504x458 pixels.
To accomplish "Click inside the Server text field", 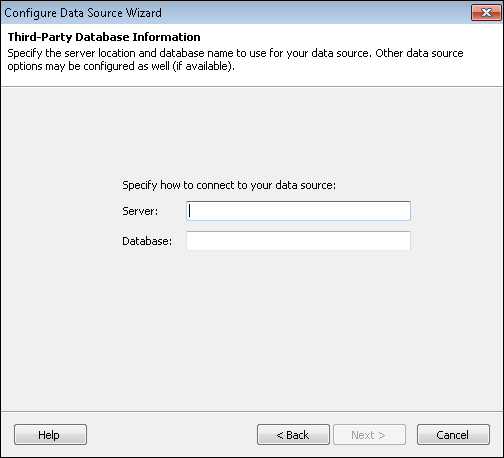I will [298, 211].
